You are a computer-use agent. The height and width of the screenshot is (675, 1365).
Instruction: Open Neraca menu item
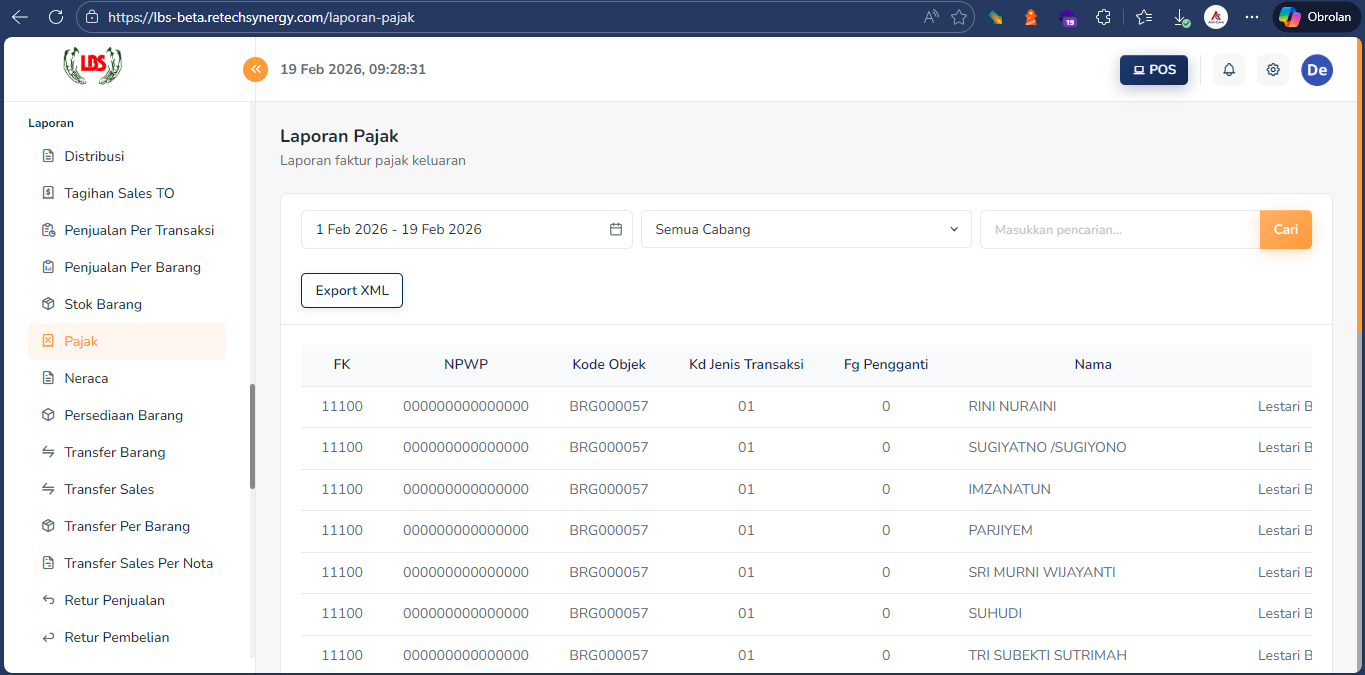tap(127, 378)
